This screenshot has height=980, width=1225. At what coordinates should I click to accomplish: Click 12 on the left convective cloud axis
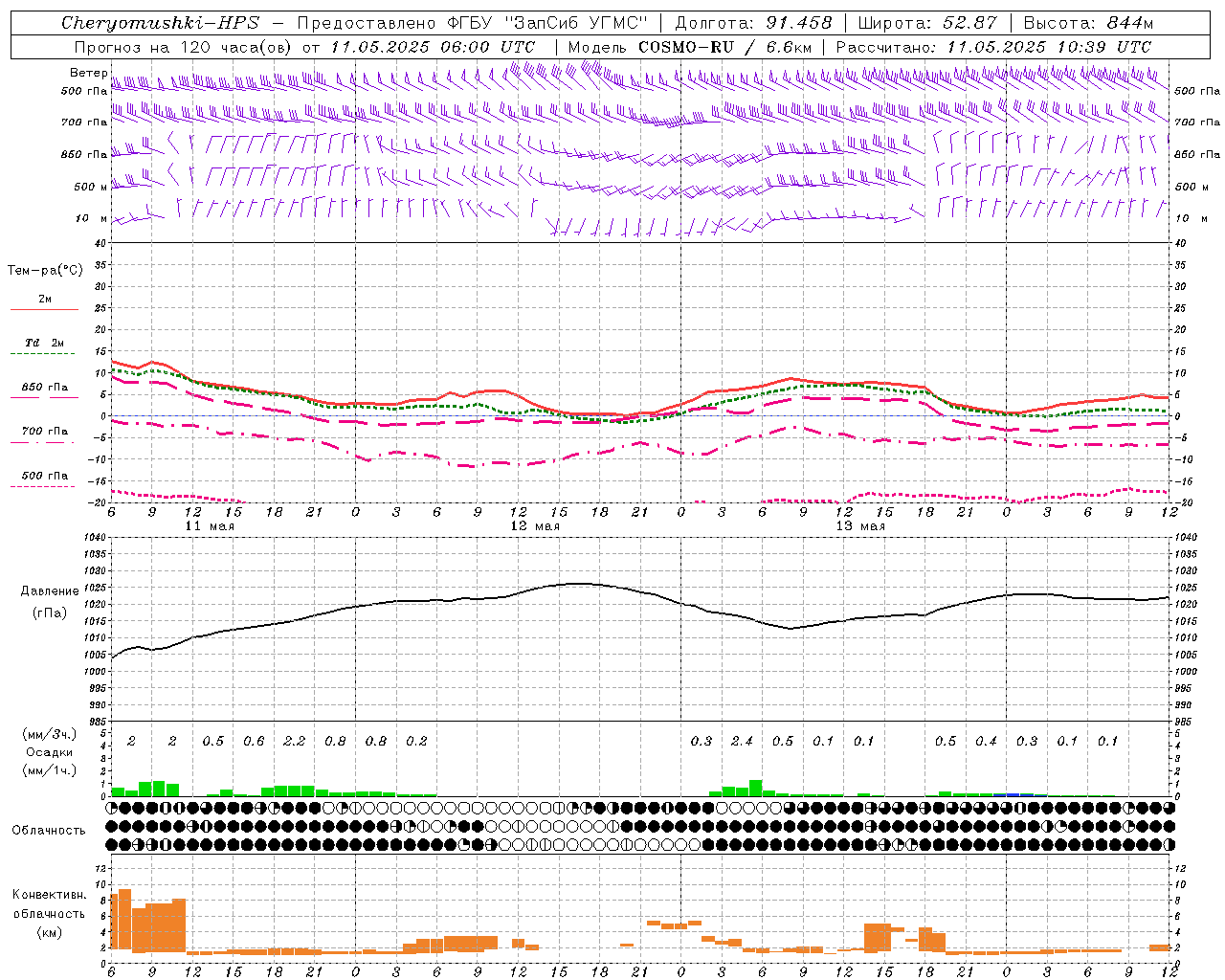(101, 869)
